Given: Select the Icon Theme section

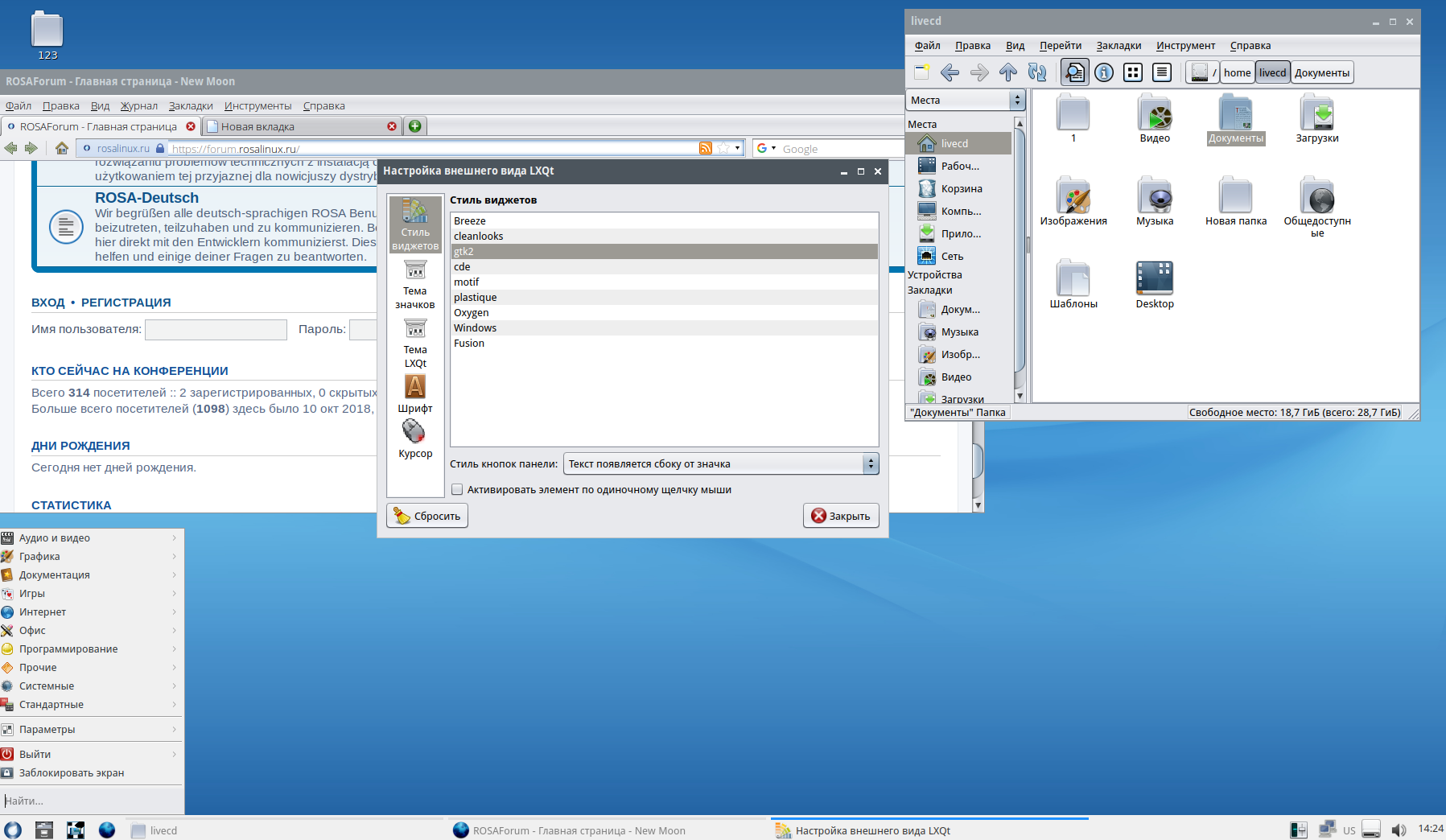Looking at the screenshot, I should (415, 285).
